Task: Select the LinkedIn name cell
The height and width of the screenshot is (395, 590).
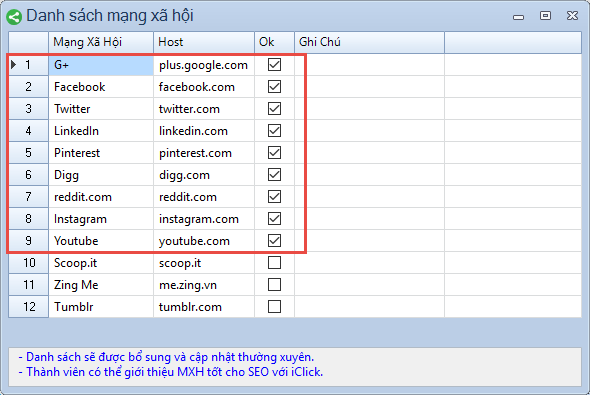Action: click(x=101, y=131)
